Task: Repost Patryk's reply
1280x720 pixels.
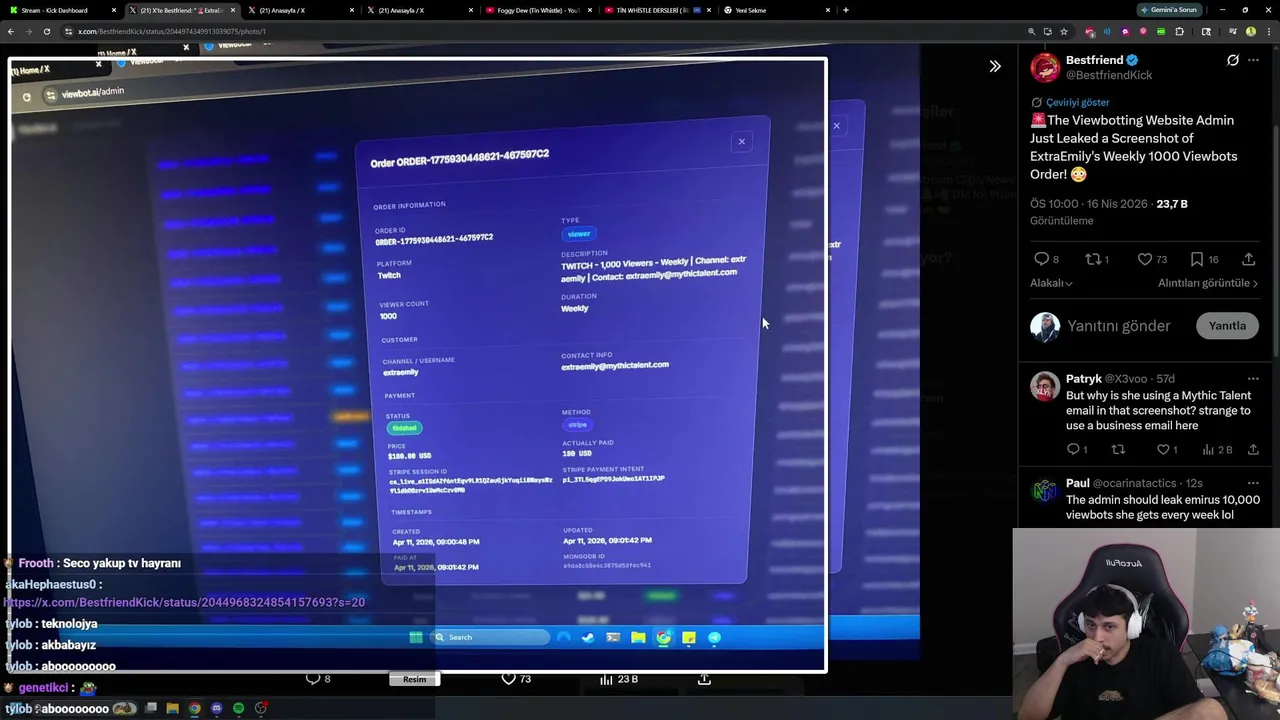Action: pos(1119,450)
